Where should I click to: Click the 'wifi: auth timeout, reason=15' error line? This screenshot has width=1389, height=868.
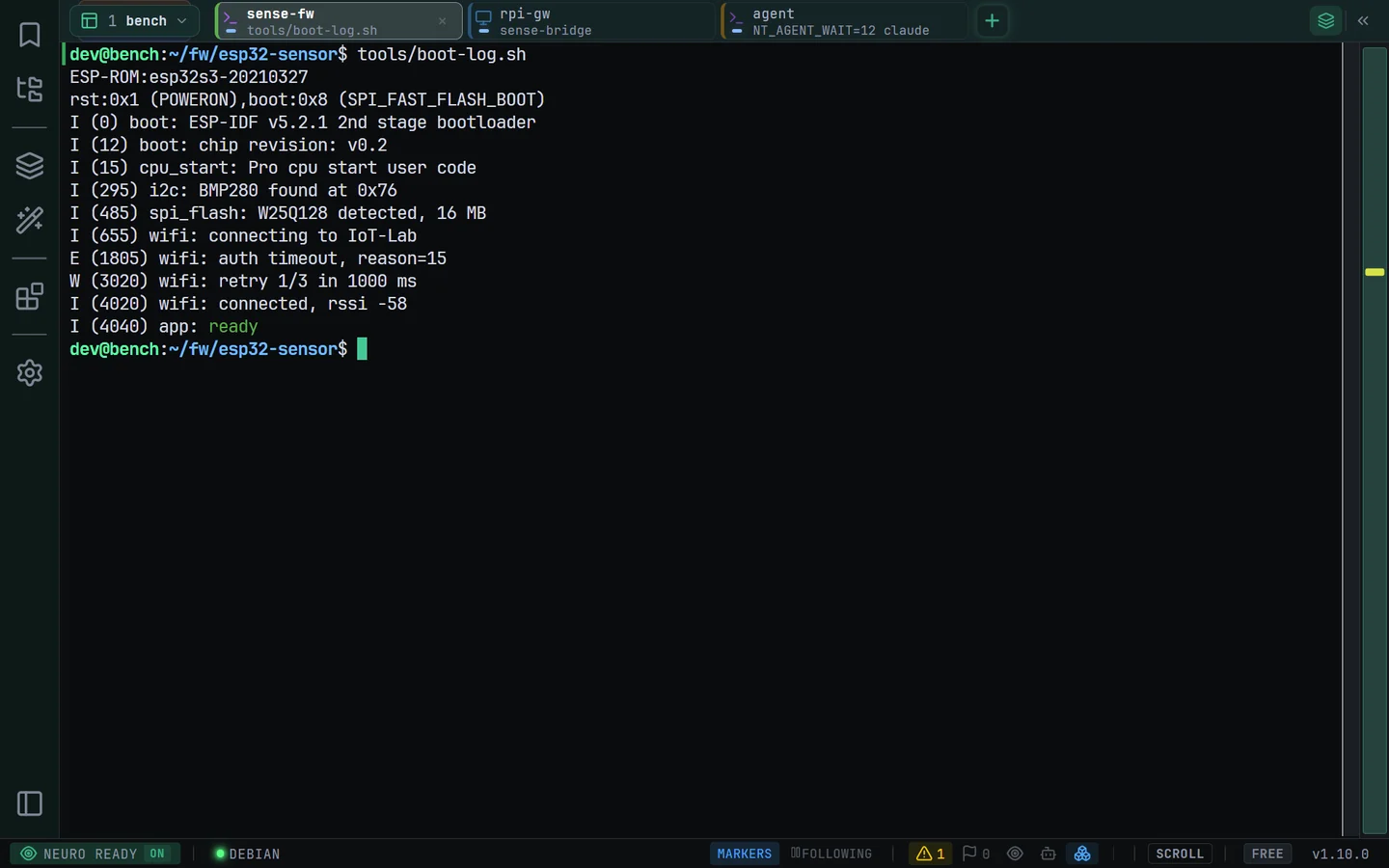tap(259, 258)
